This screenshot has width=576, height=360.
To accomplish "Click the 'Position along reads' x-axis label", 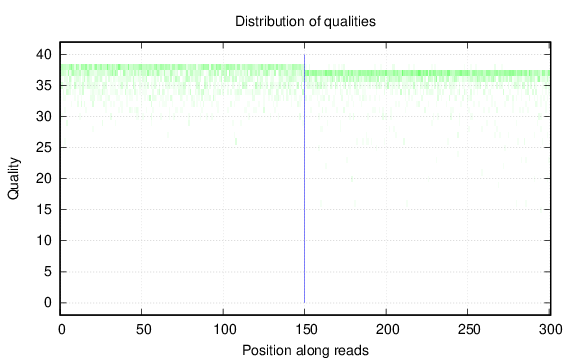I will [x=305, y=350].
